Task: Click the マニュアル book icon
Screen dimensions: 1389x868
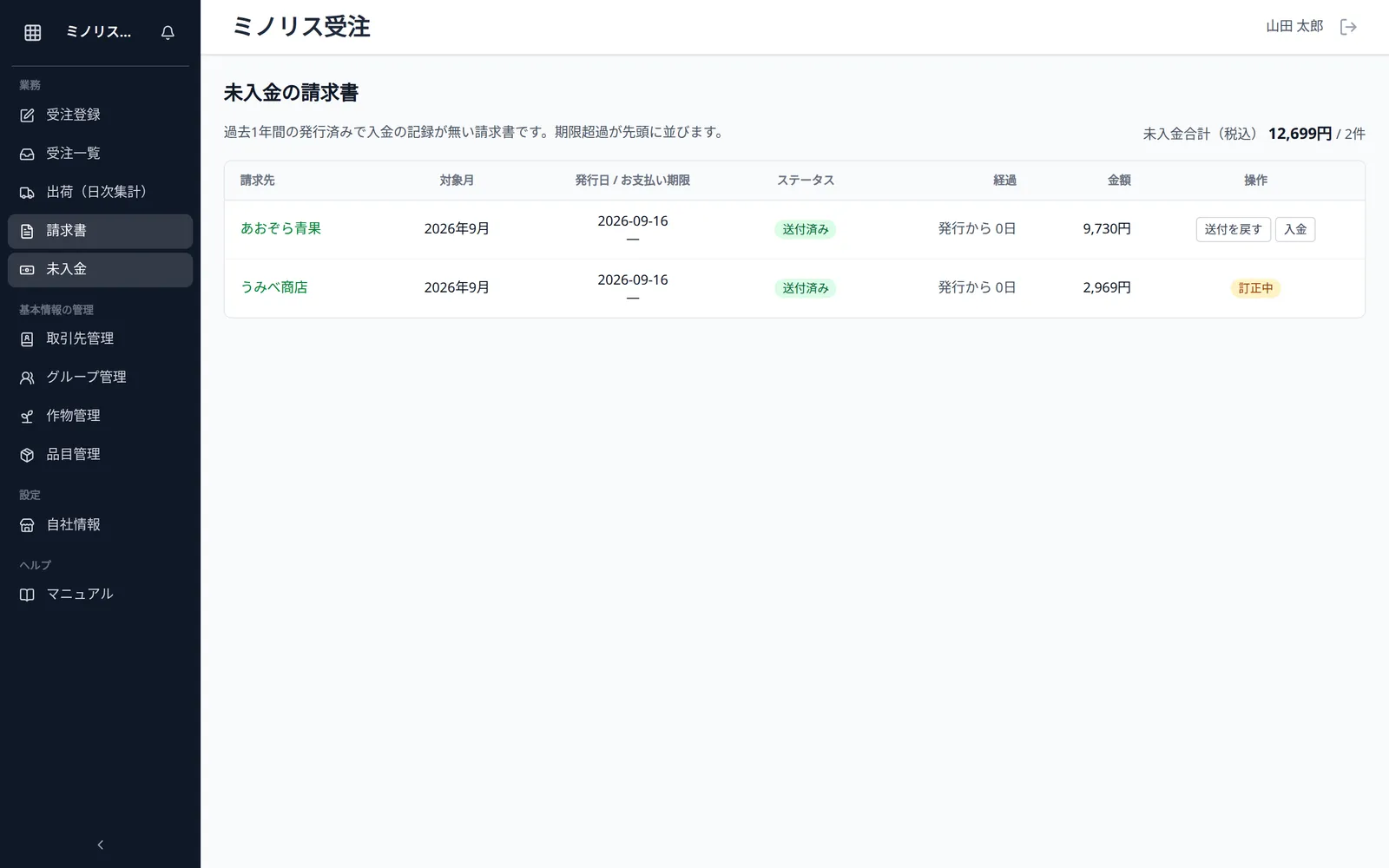Action: click(x=27, y=595)
